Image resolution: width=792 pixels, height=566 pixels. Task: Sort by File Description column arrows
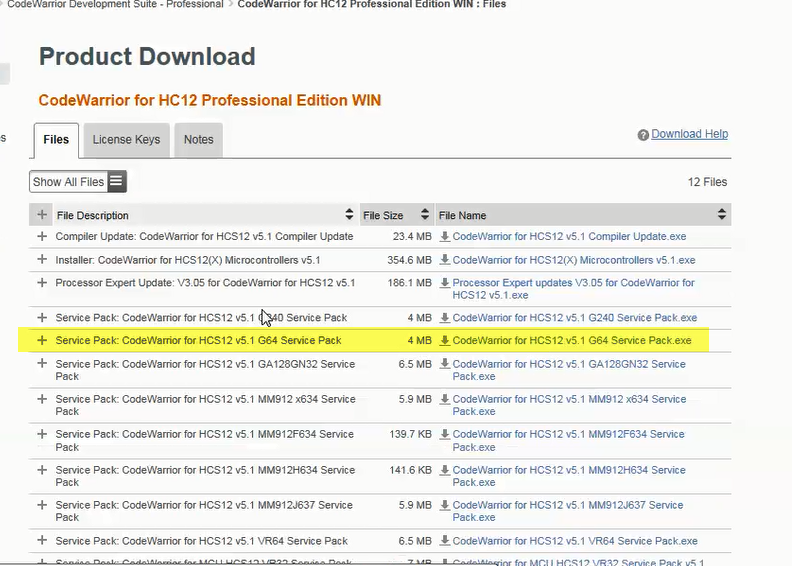[x=349, y=215]
